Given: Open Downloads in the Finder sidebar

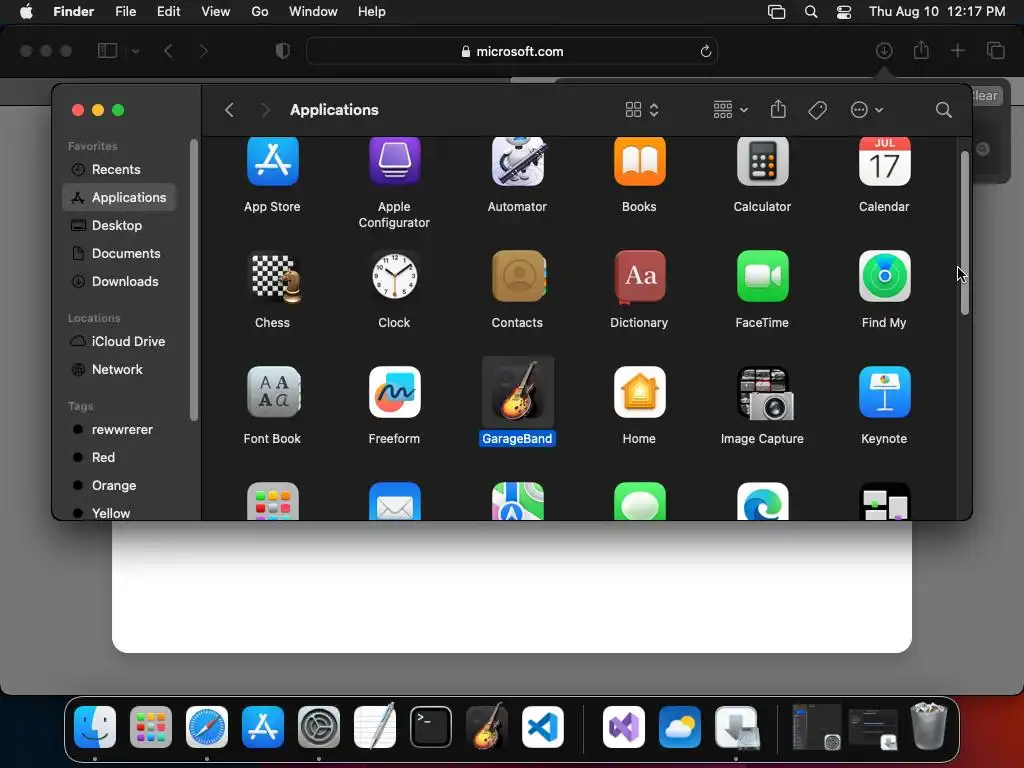Looking at the screenshot, I should 119,281.
